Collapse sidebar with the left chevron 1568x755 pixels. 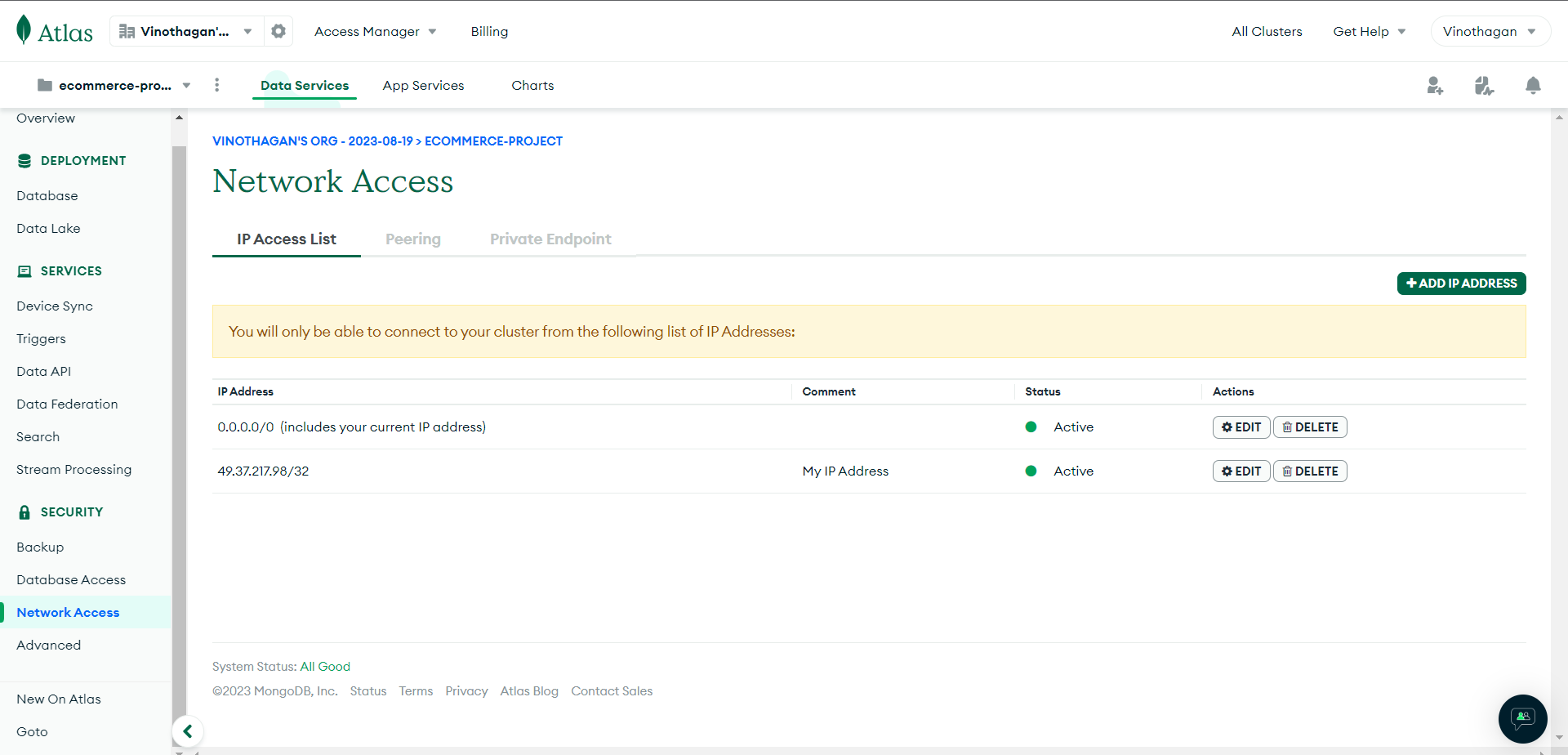188,731
